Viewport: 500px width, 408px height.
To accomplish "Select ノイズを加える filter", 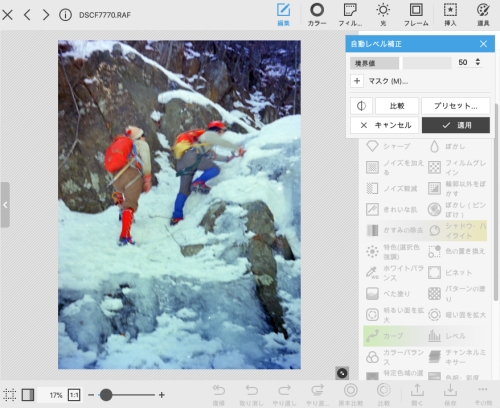I will pyautogui.click(x=395, y=167).
